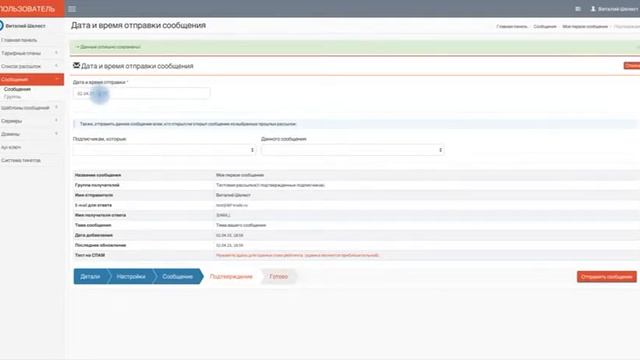The width and height of the screenshot is (640, 360).
Task: Open Группы submenu item in sidebar
Action: coord(12,97)
